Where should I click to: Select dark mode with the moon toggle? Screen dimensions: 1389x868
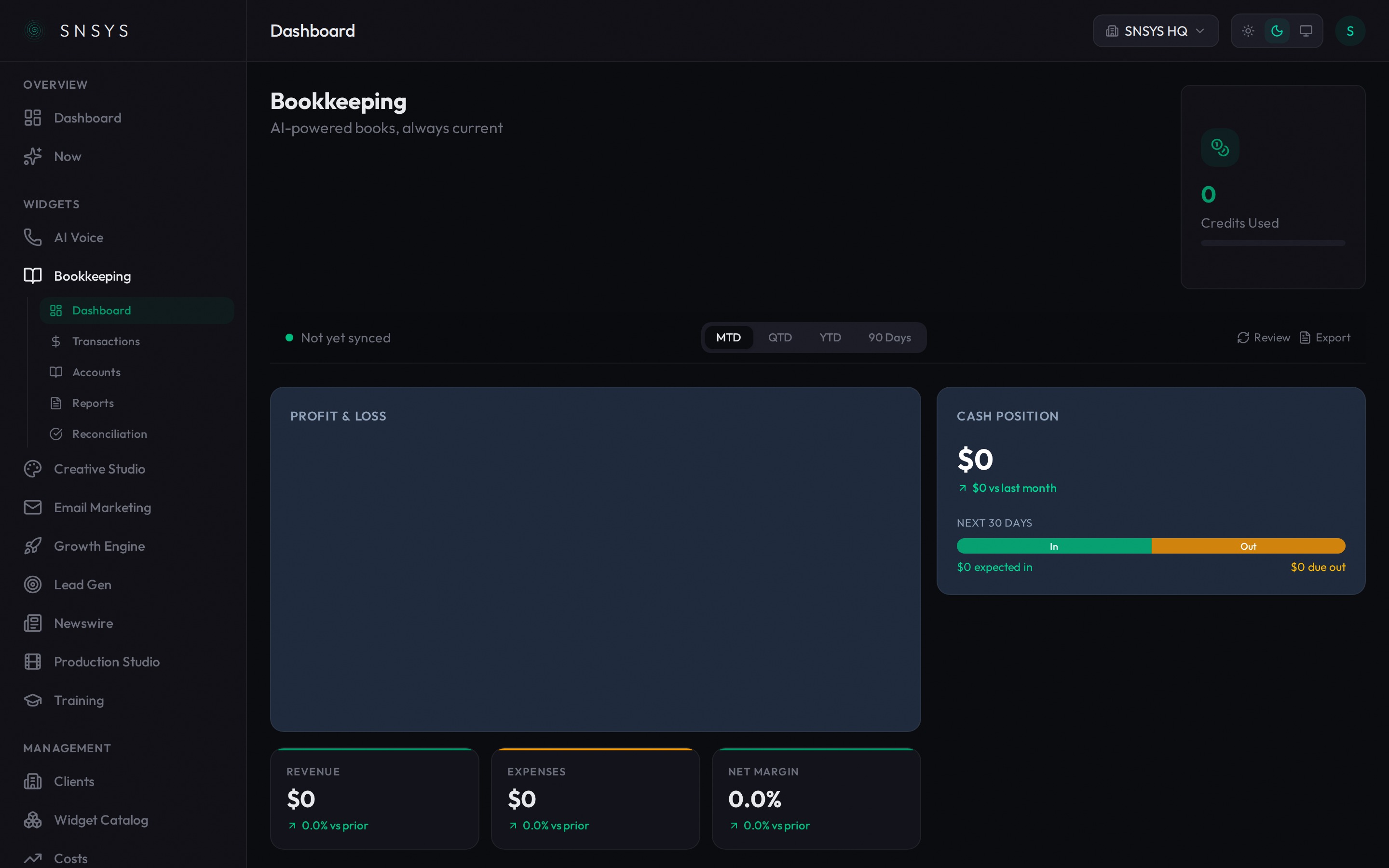coord(1277,30)
